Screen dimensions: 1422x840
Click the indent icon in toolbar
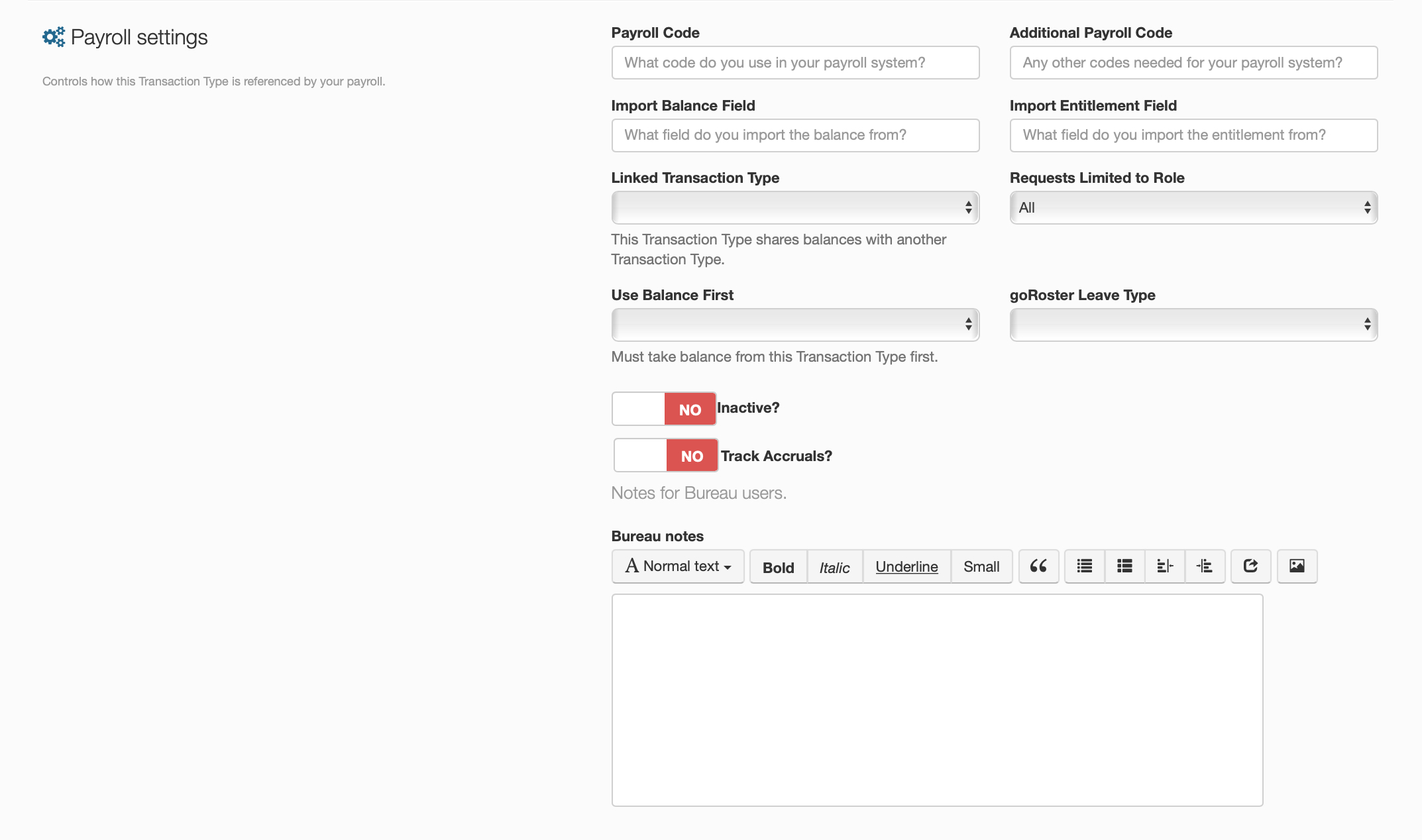coord(1205,566)
